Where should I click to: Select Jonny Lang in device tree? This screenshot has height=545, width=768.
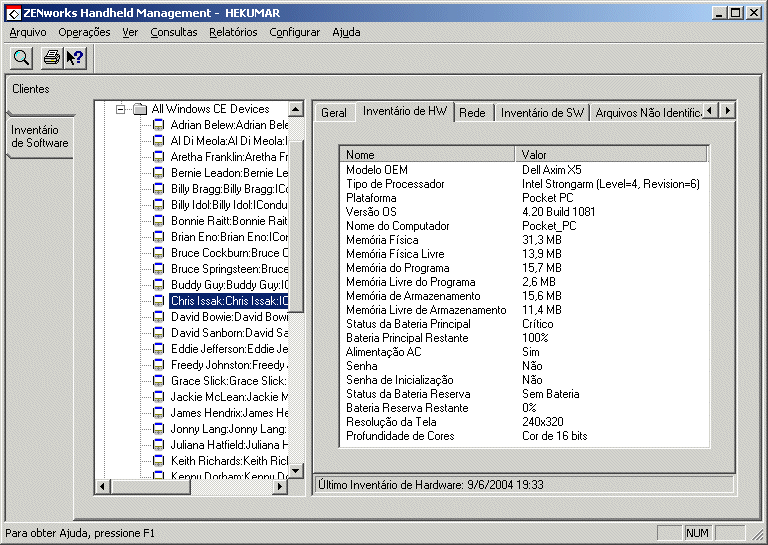(x=229, y=429)
